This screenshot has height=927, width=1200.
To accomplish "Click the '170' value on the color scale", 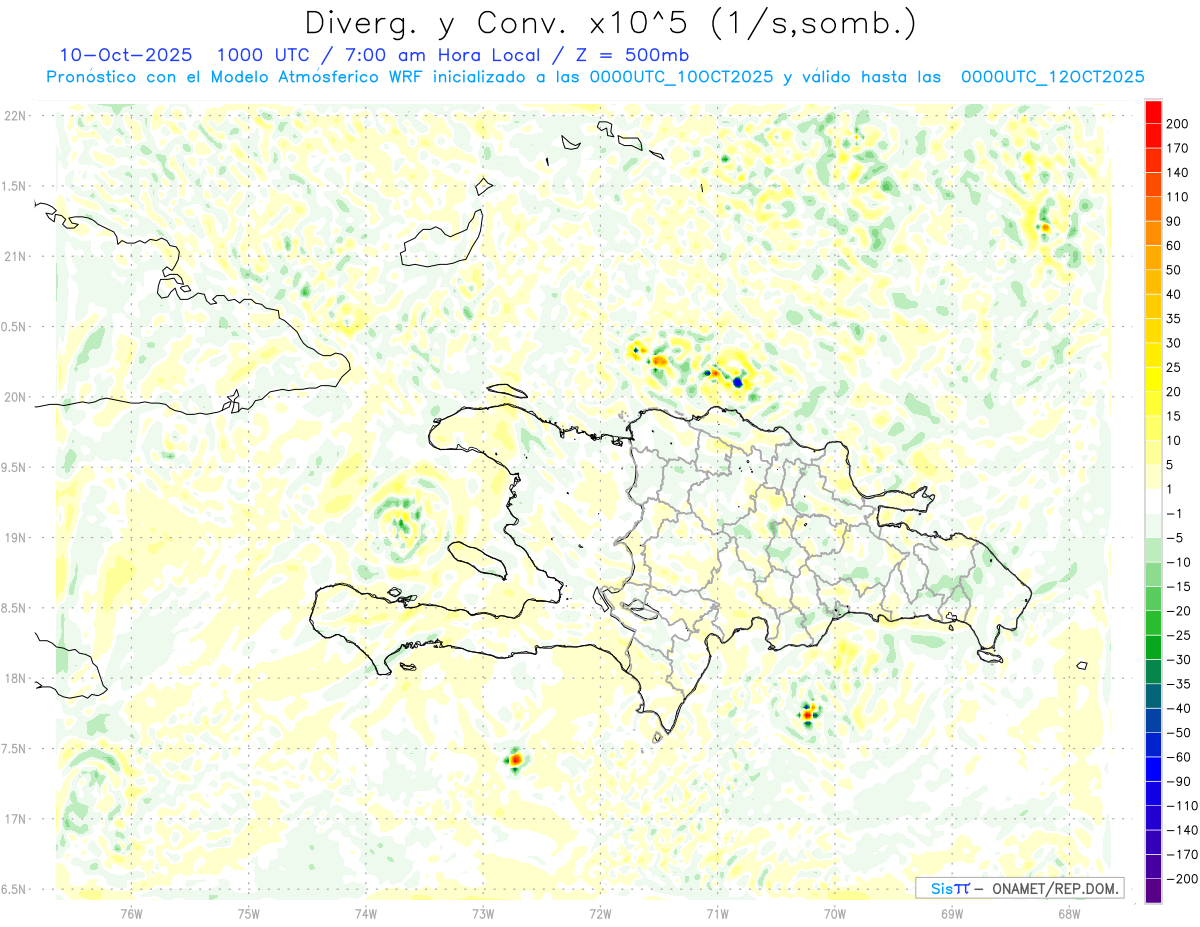I will pos(1179,149).
